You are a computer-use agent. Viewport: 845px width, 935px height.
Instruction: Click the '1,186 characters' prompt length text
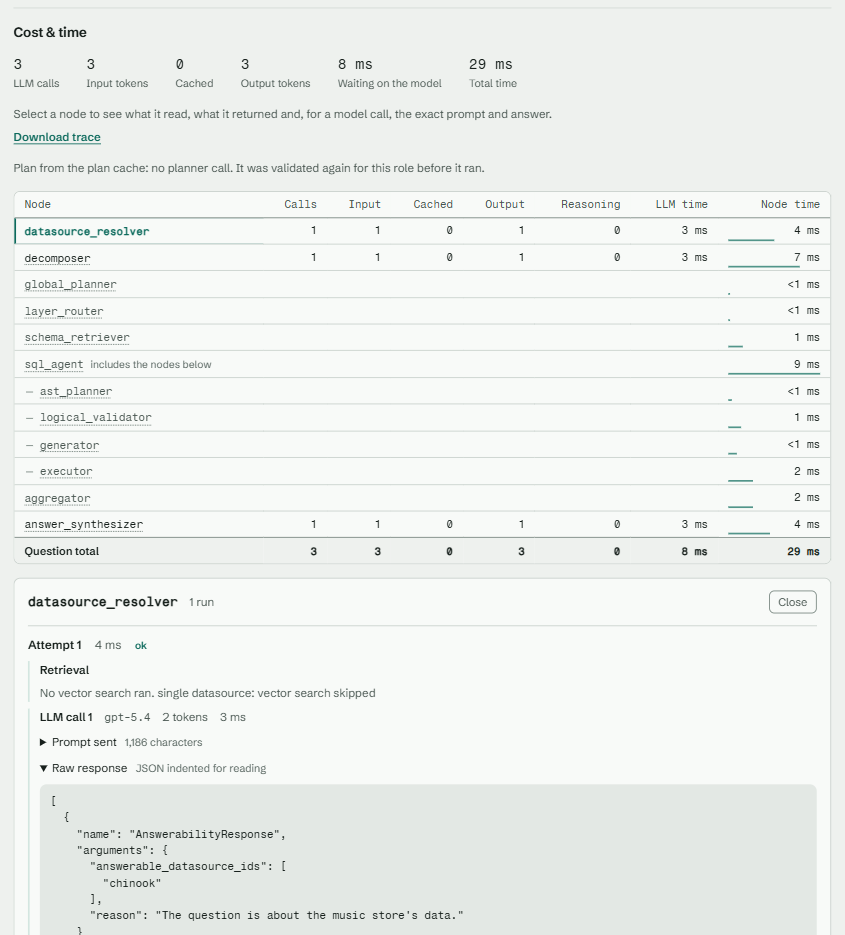point(163,742)
